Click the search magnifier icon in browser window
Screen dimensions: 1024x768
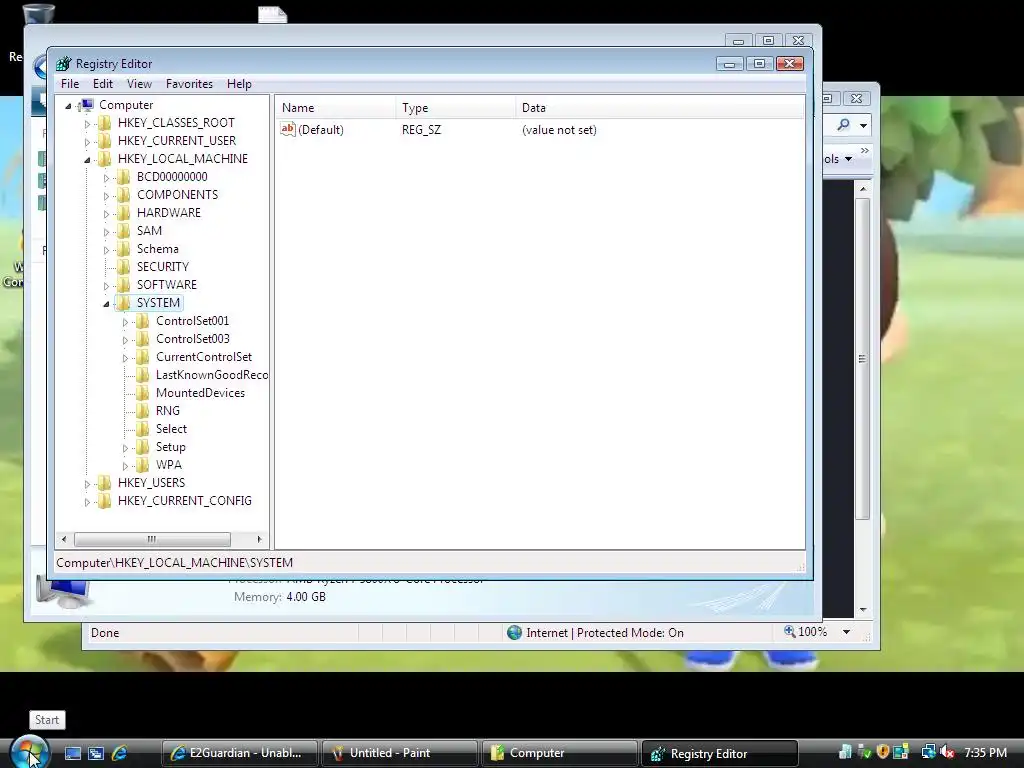[844, 124]
